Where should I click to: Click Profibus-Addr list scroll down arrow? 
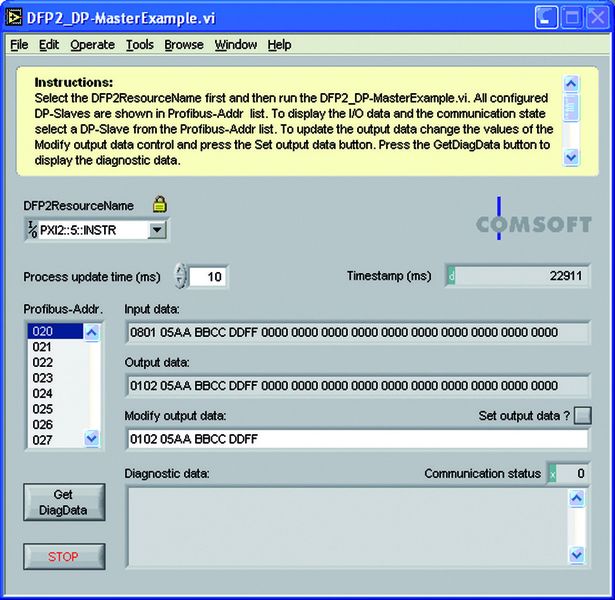coord(91,438)
